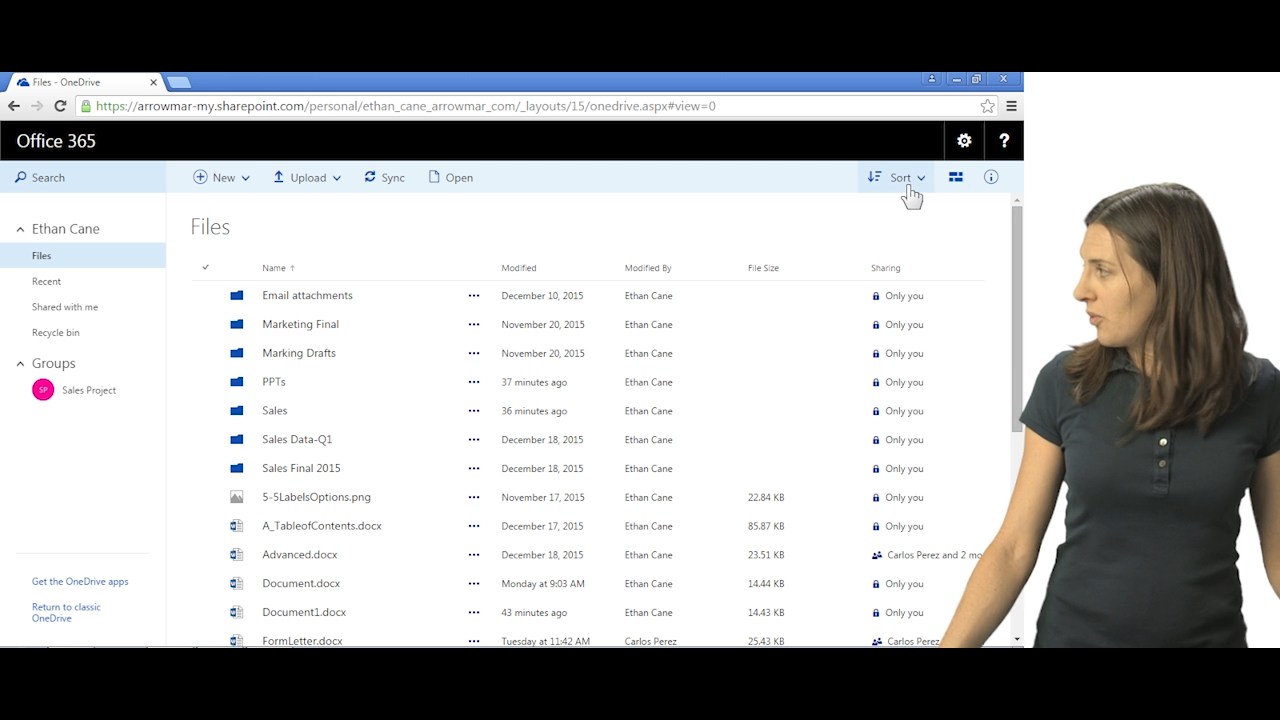The height and width of the screenshot is (720, 1280).
Task: Click the 'Only you' sharing status for PPTs
Action: pos(904,382)
